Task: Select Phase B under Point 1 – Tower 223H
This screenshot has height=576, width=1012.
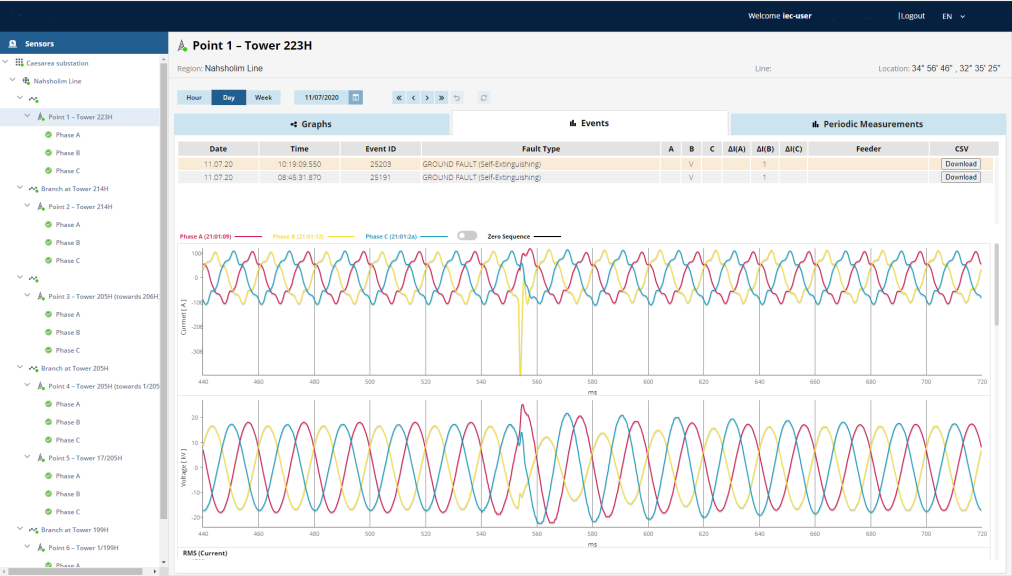Action: [x=67, y=153]
